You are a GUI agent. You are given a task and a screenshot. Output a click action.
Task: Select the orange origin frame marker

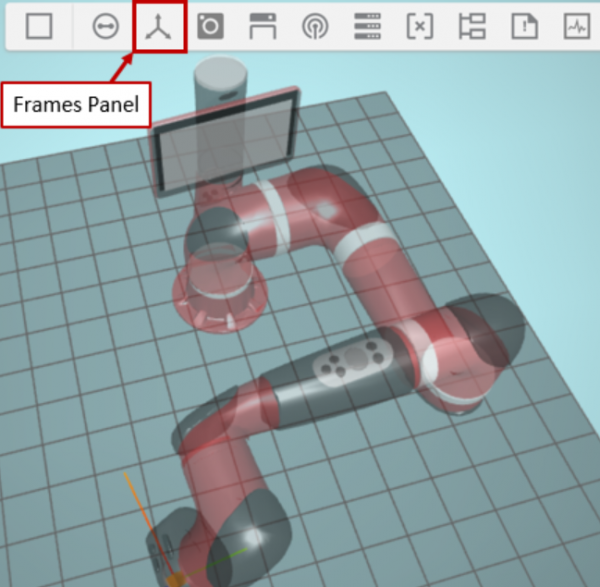(x=175, y=579)
